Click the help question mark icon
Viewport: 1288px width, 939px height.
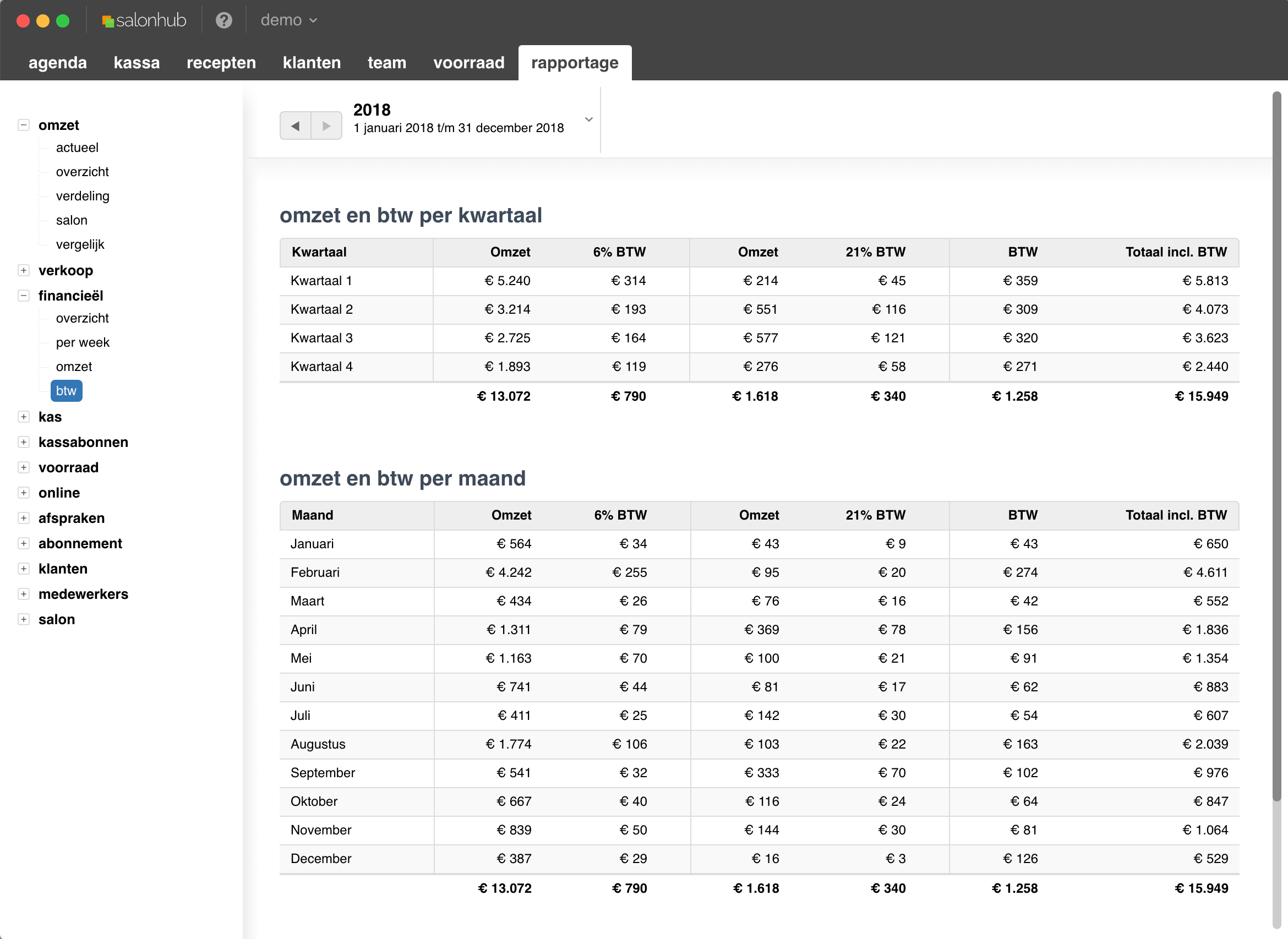point(224,20)
